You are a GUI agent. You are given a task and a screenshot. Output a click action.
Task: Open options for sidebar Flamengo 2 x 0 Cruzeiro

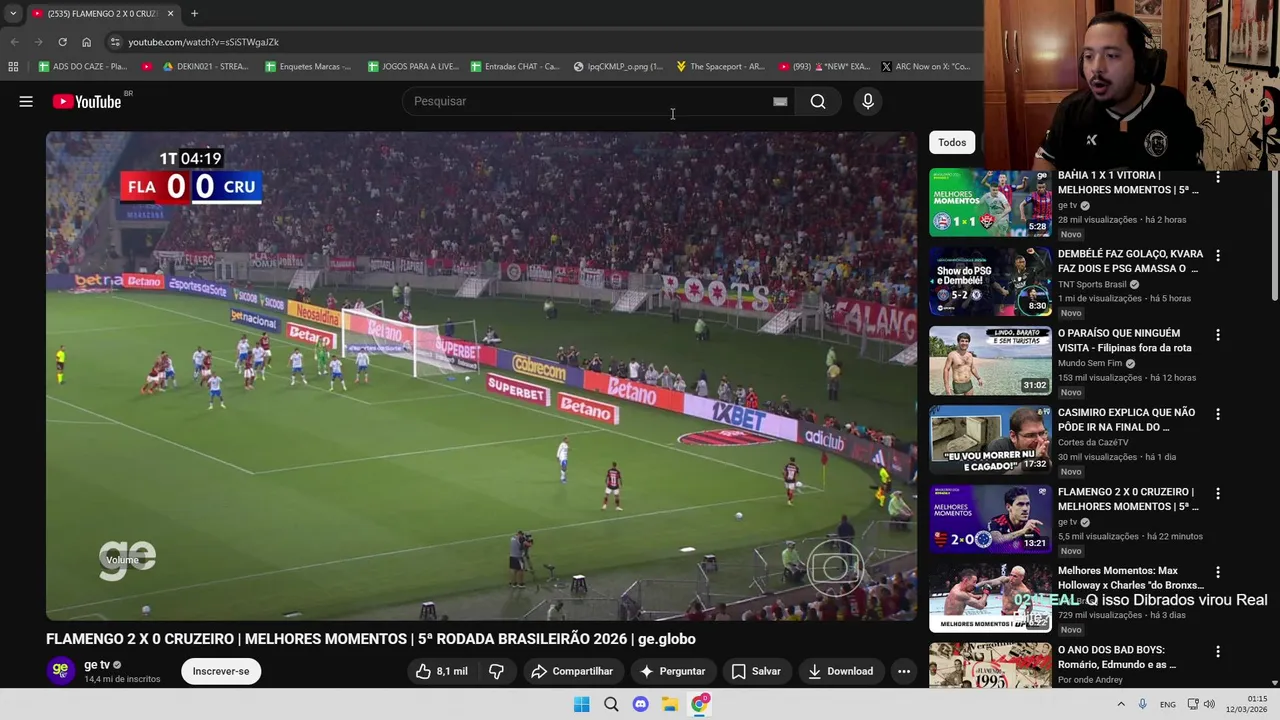1218,493
